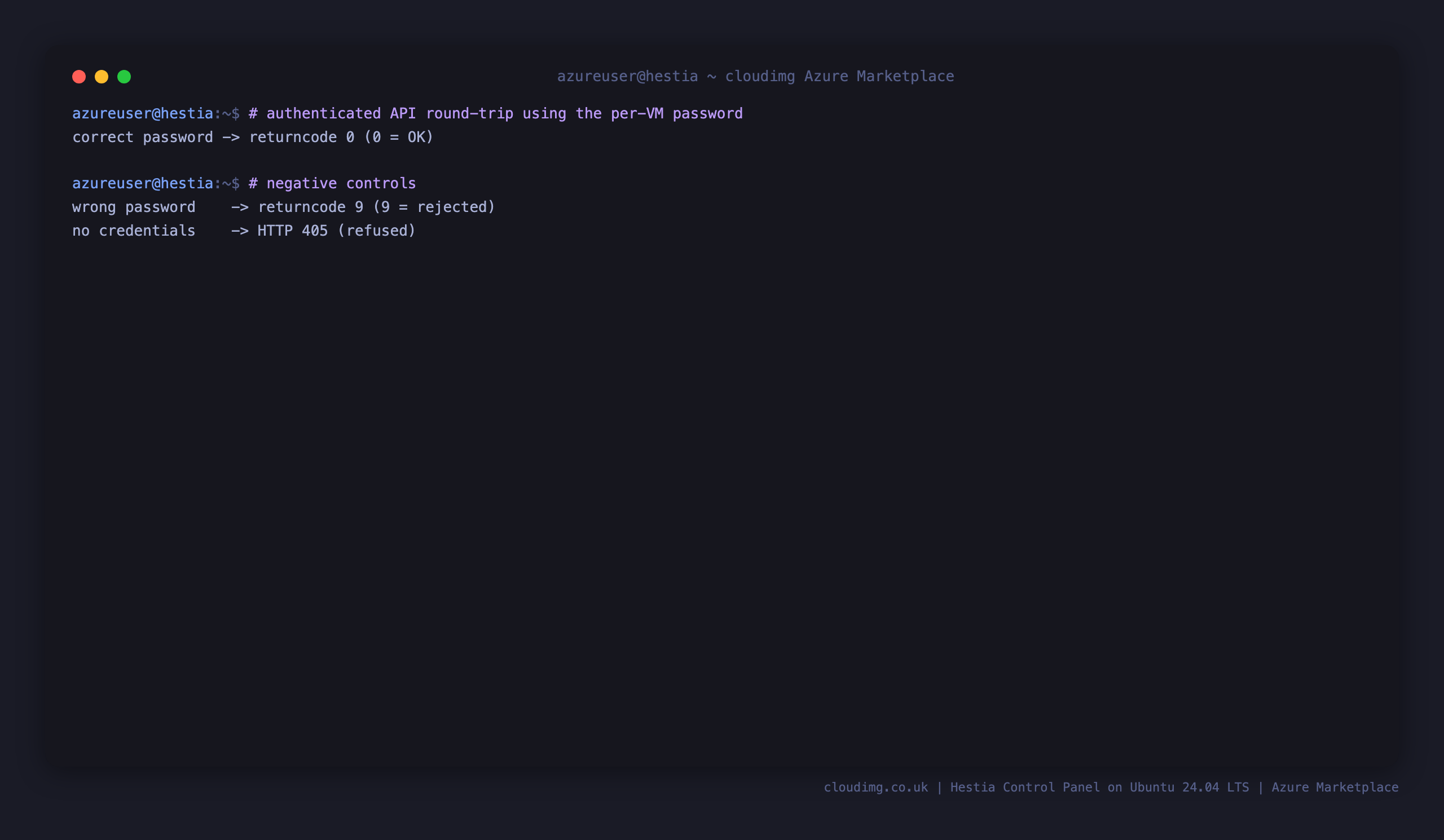Screen dimensions: 1444x840
Task: Click the green maximize window button
Action: pyautogui.click(x=124, y=77)
